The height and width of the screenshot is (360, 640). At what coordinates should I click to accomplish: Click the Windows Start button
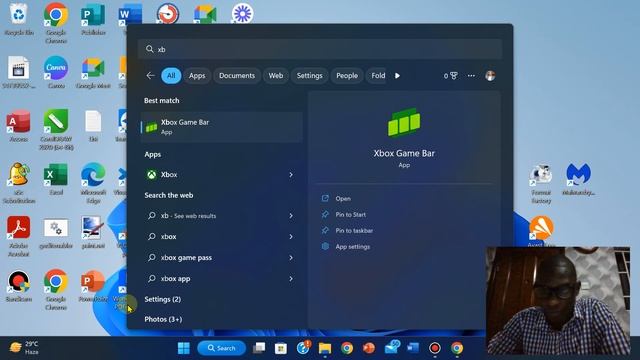pyautogui.click(x=184, y=348)
